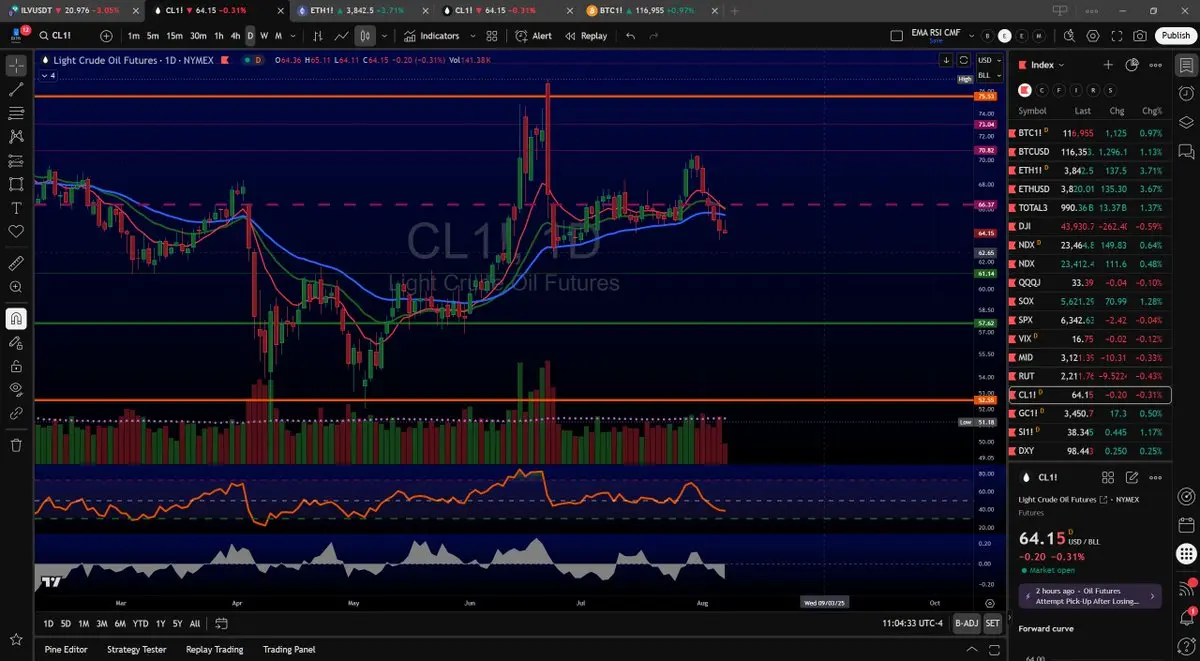Select the bars chart style icon

click(x=318, y=35)
